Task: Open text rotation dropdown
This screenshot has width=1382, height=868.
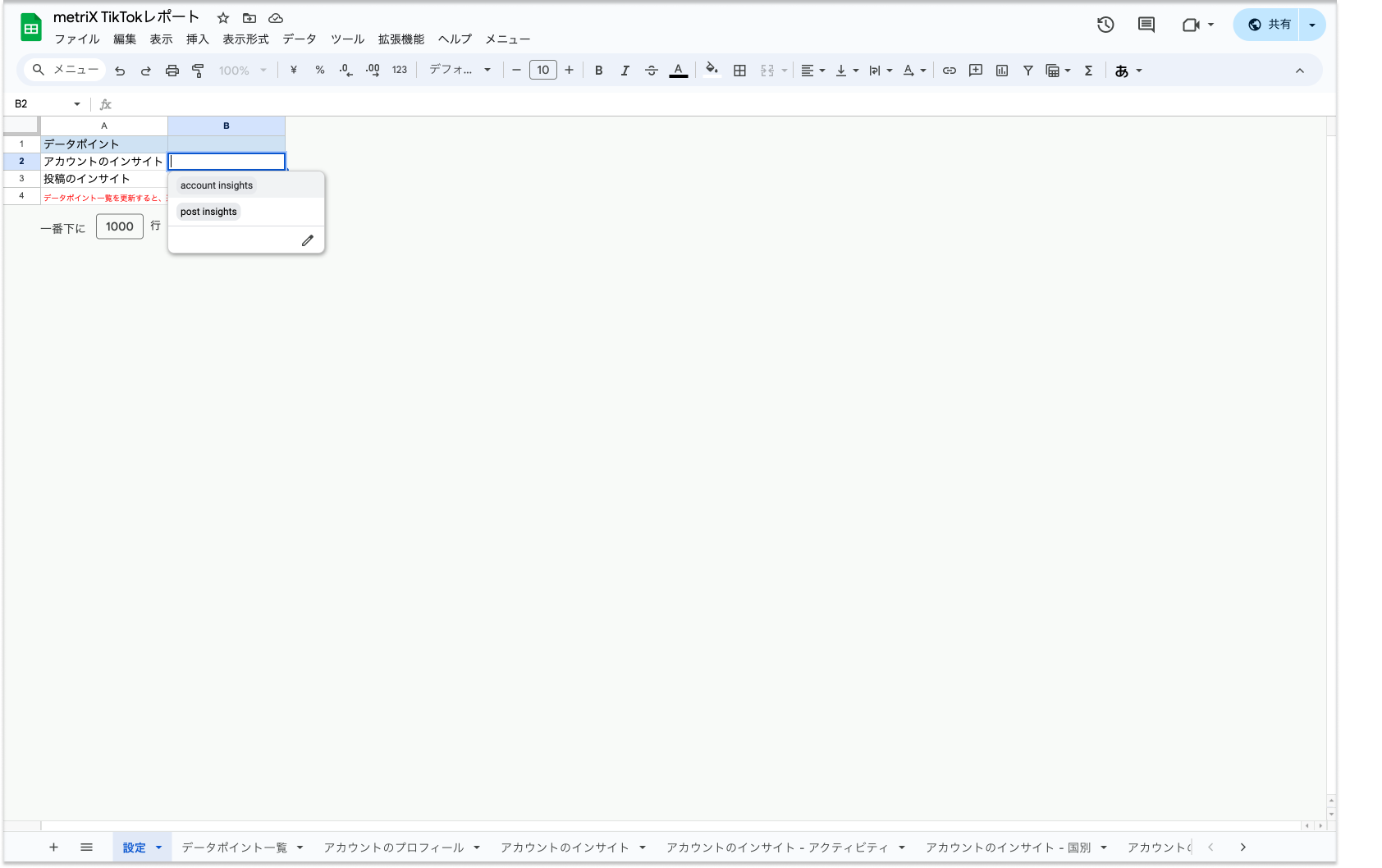Action: click(x=914, y=71)
